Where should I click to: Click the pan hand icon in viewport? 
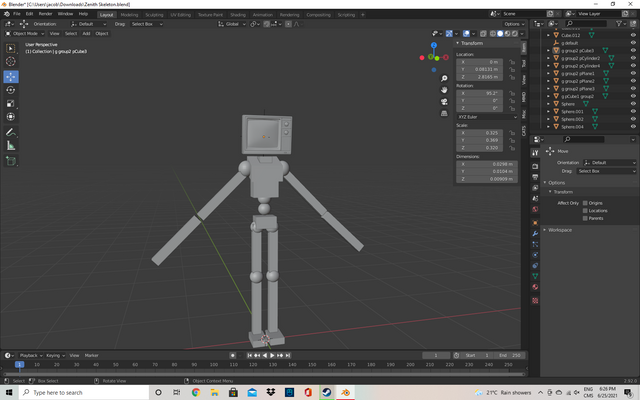(444, 90)
